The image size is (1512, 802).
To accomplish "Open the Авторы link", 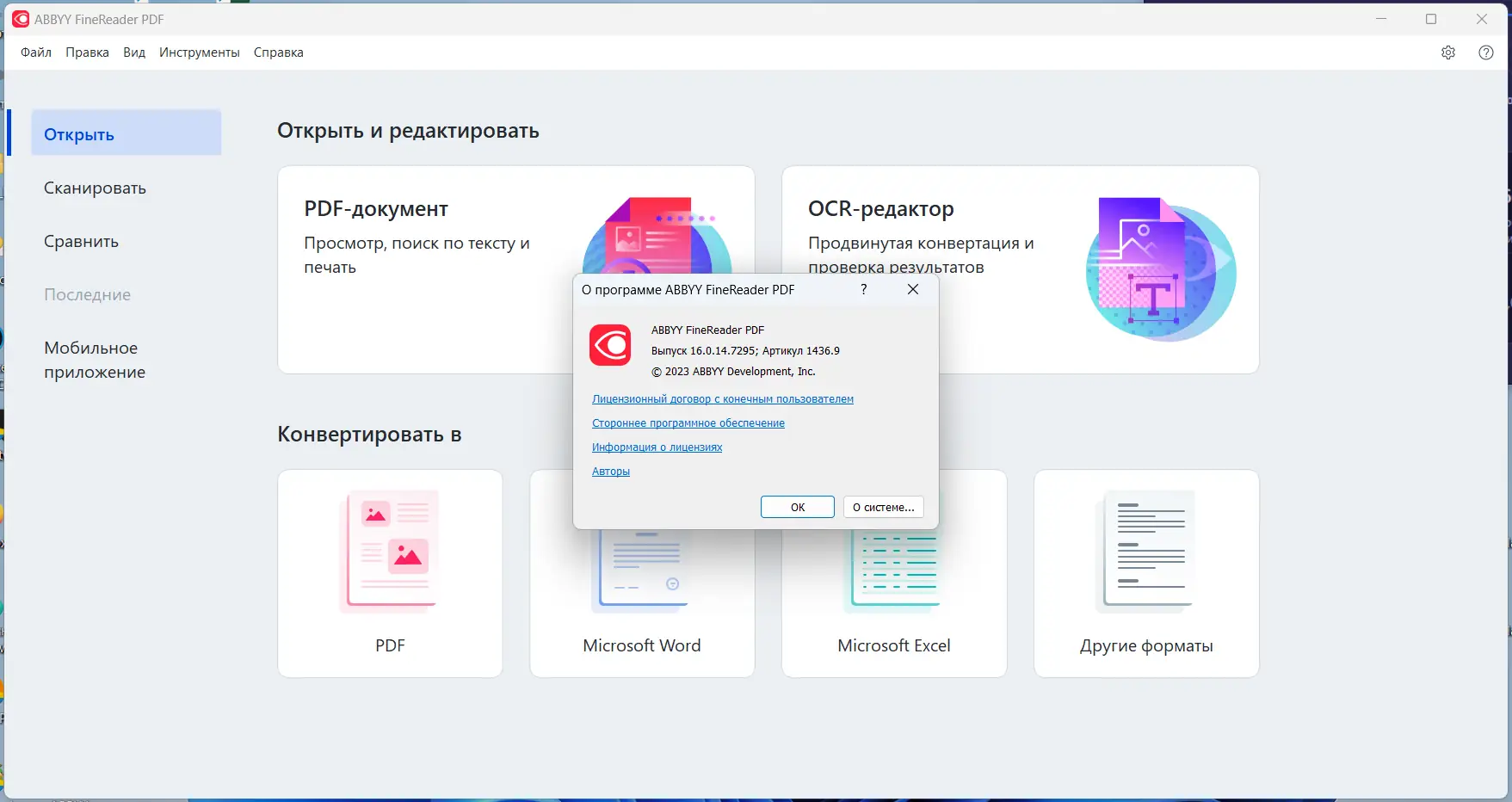I will [x=610, y=471].
